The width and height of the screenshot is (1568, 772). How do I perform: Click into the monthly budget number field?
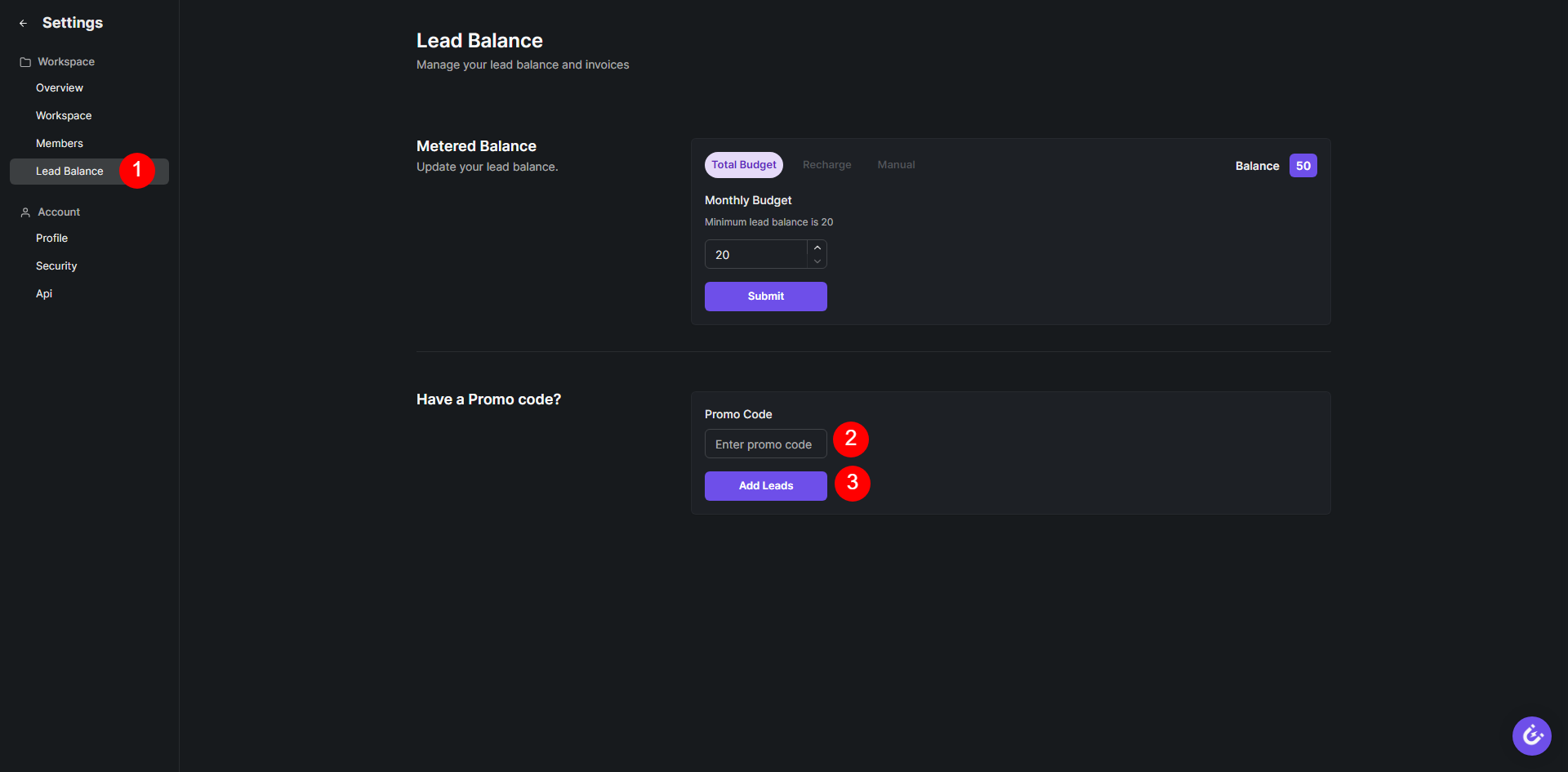tap(756, 255)
